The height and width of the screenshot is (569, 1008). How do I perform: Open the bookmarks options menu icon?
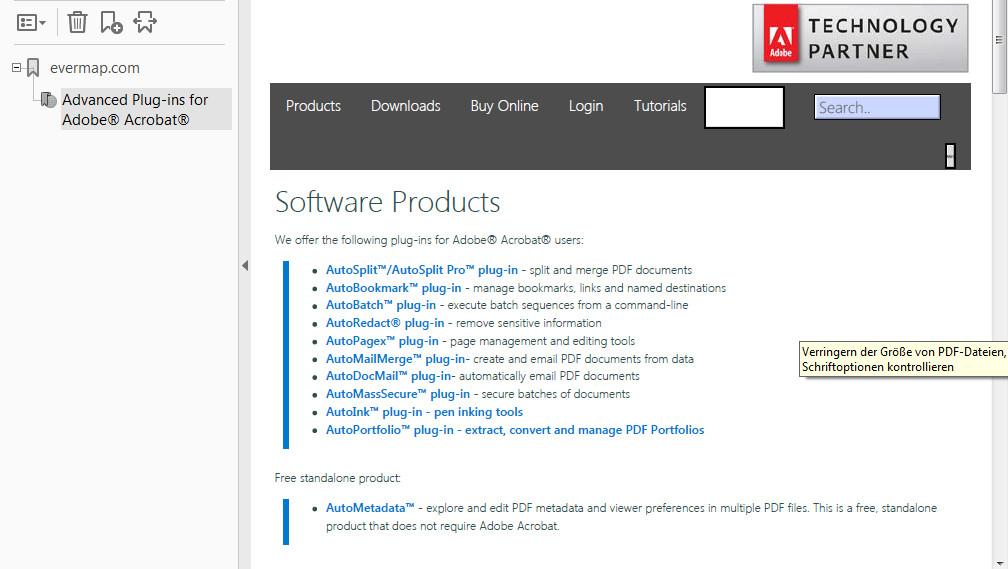pyautogui.click(x=30, y=23)
